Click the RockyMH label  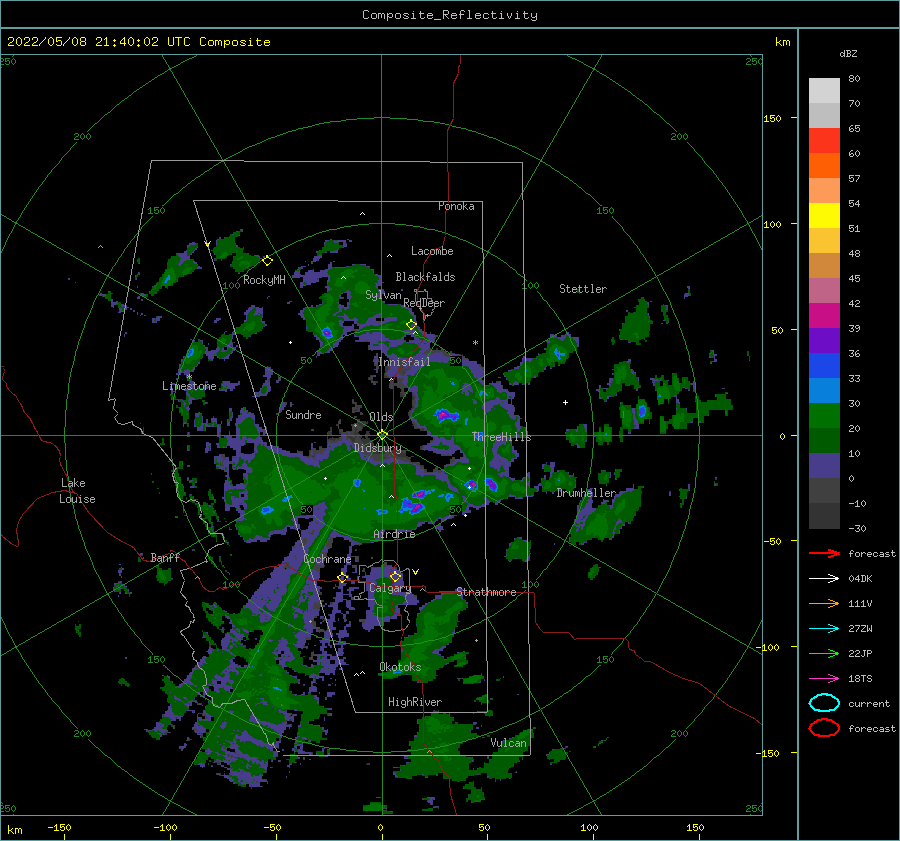264,280
